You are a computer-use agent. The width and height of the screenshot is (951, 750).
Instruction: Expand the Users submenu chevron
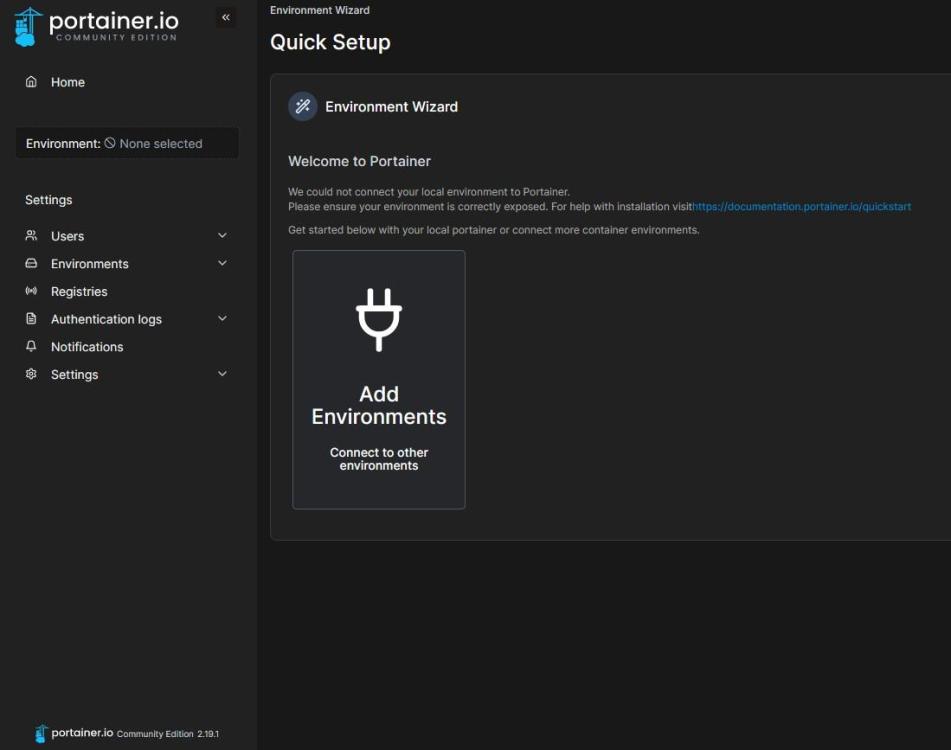click(x=222, y=236)
